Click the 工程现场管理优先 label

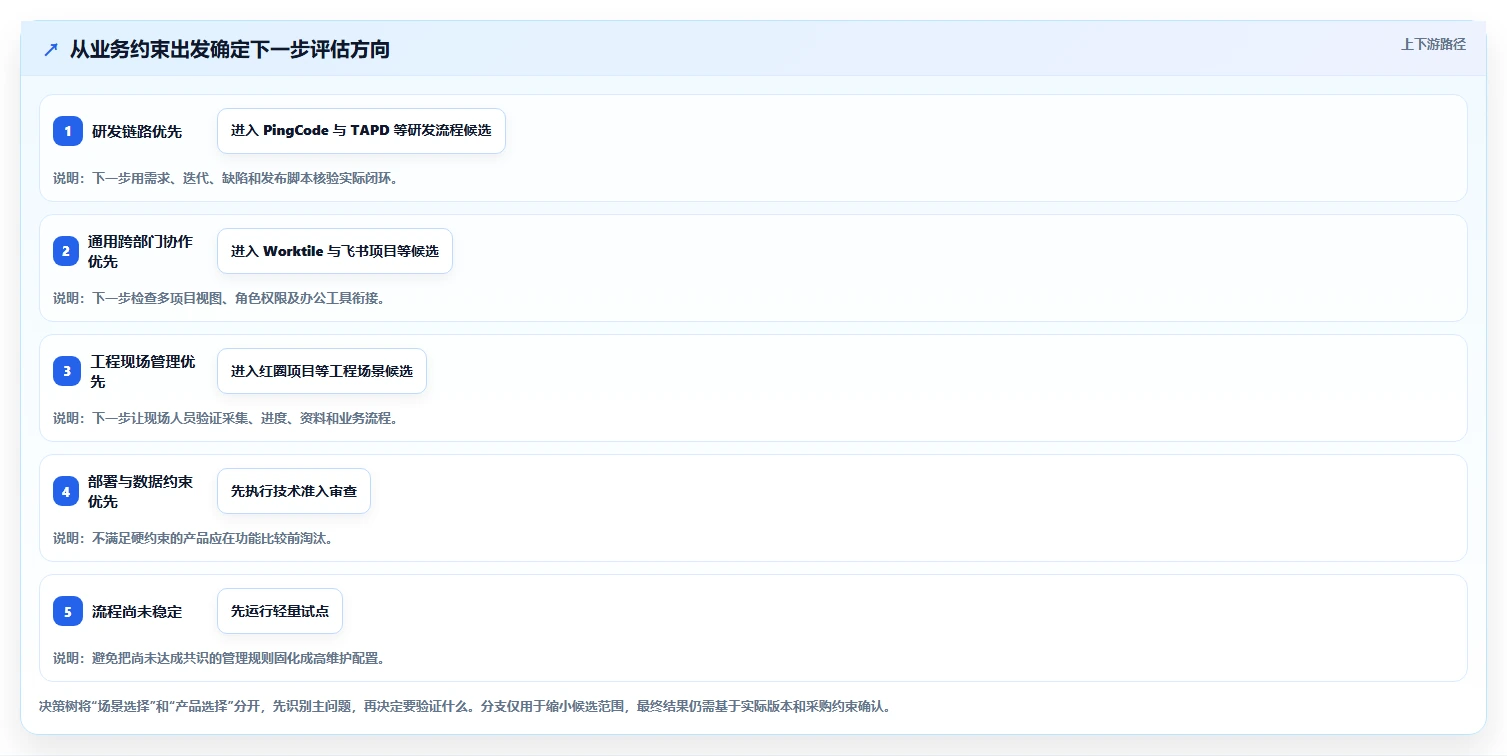tap(143, 371)
